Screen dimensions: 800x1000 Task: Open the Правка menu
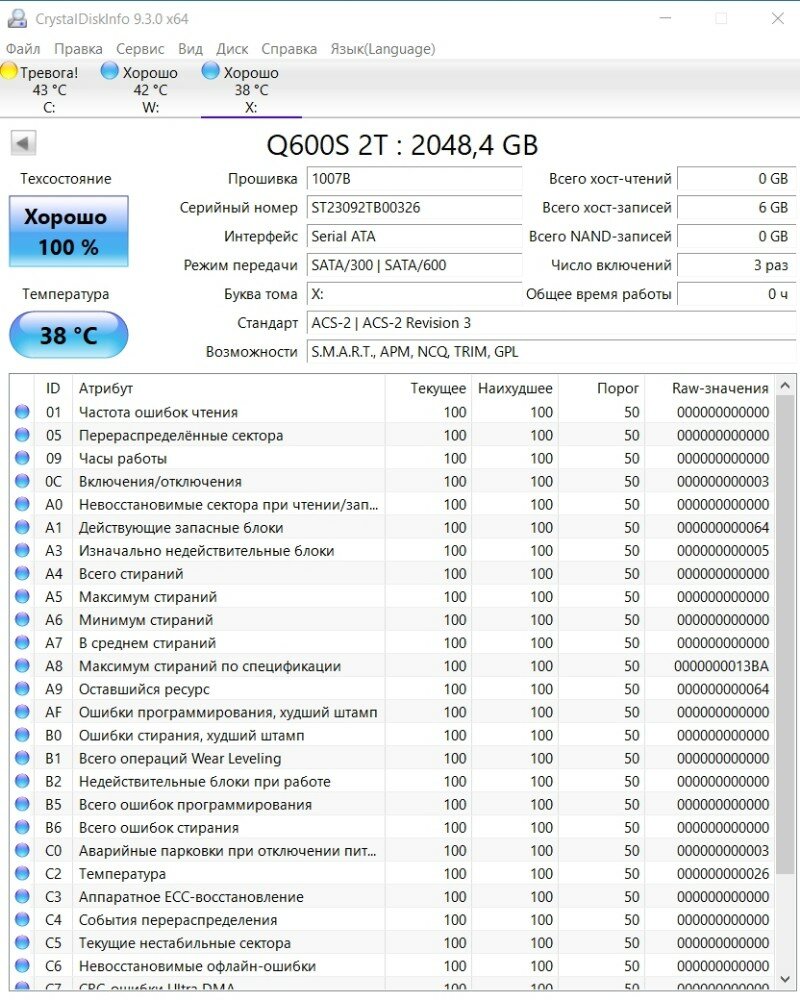pos(78,49)
